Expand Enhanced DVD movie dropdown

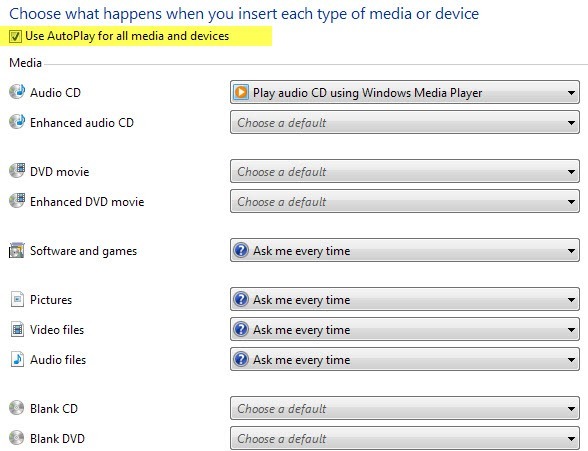[x=405, y=201]
